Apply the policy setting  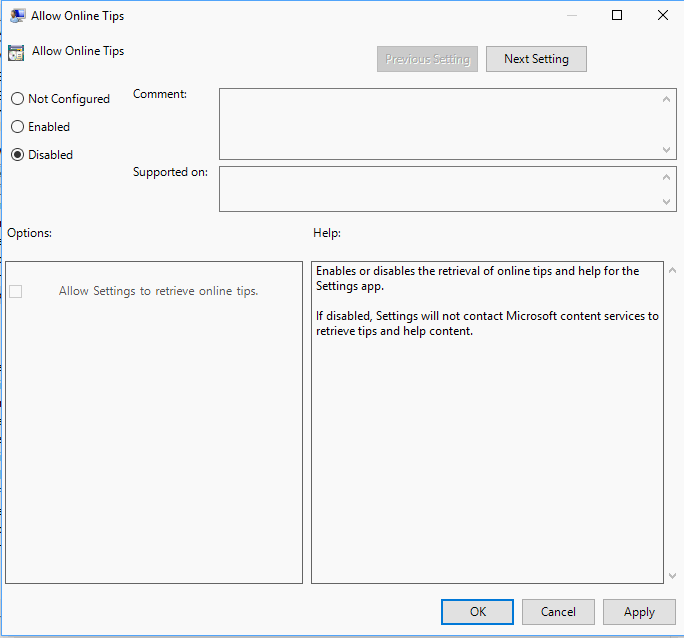pyautogui.click(x=639, y=612)
